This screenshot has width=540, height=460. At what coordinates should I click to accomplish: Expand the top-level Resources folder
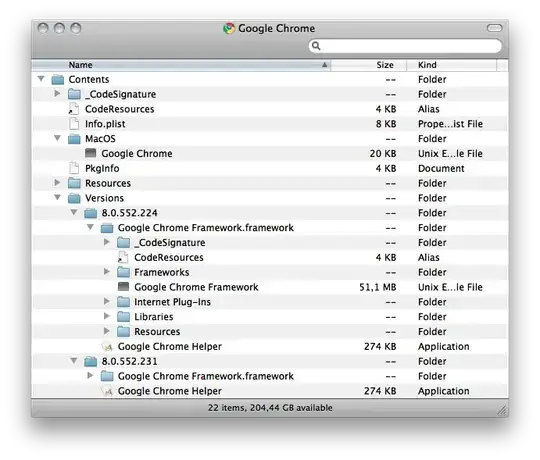pyautogui.click(x=58, y=182)
